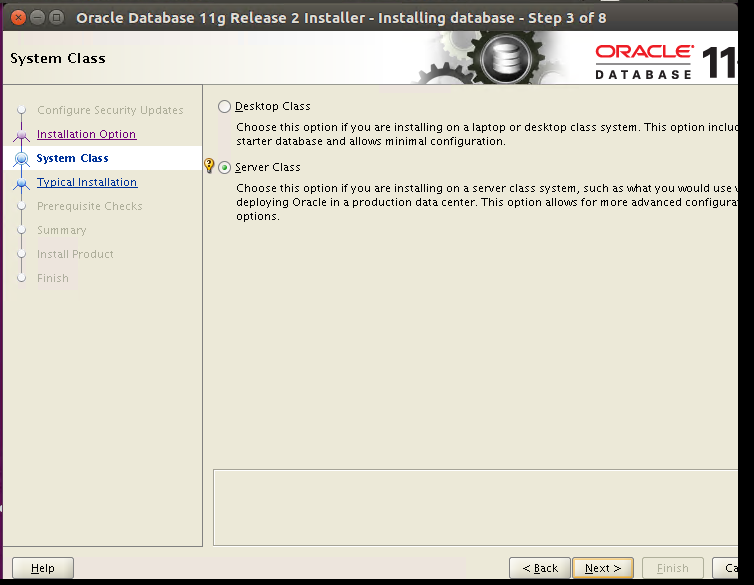
Task: Click the System Class page heading
Action: 58,58
